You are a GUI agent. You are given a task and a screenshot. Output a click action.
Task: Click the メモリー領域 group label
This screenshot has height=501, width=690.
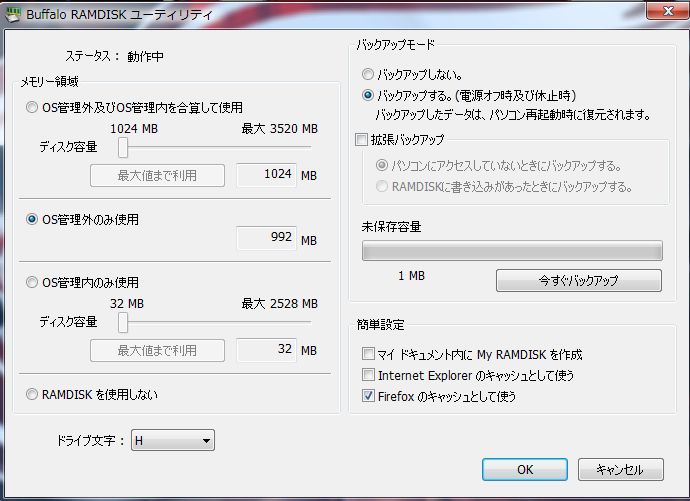[x=50, y=81]
